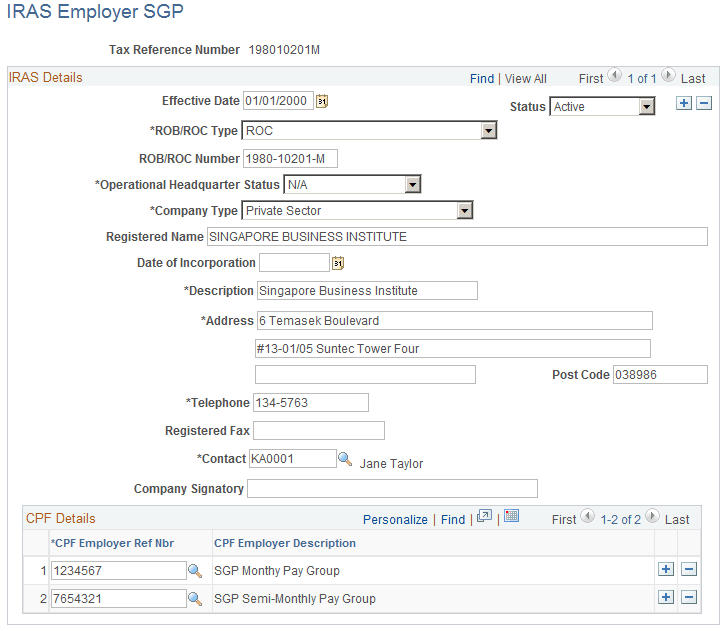The image size is (727, 631).
Task: Open calendar picker for Date of Incorporation
Action: click(x=338, y=263)
